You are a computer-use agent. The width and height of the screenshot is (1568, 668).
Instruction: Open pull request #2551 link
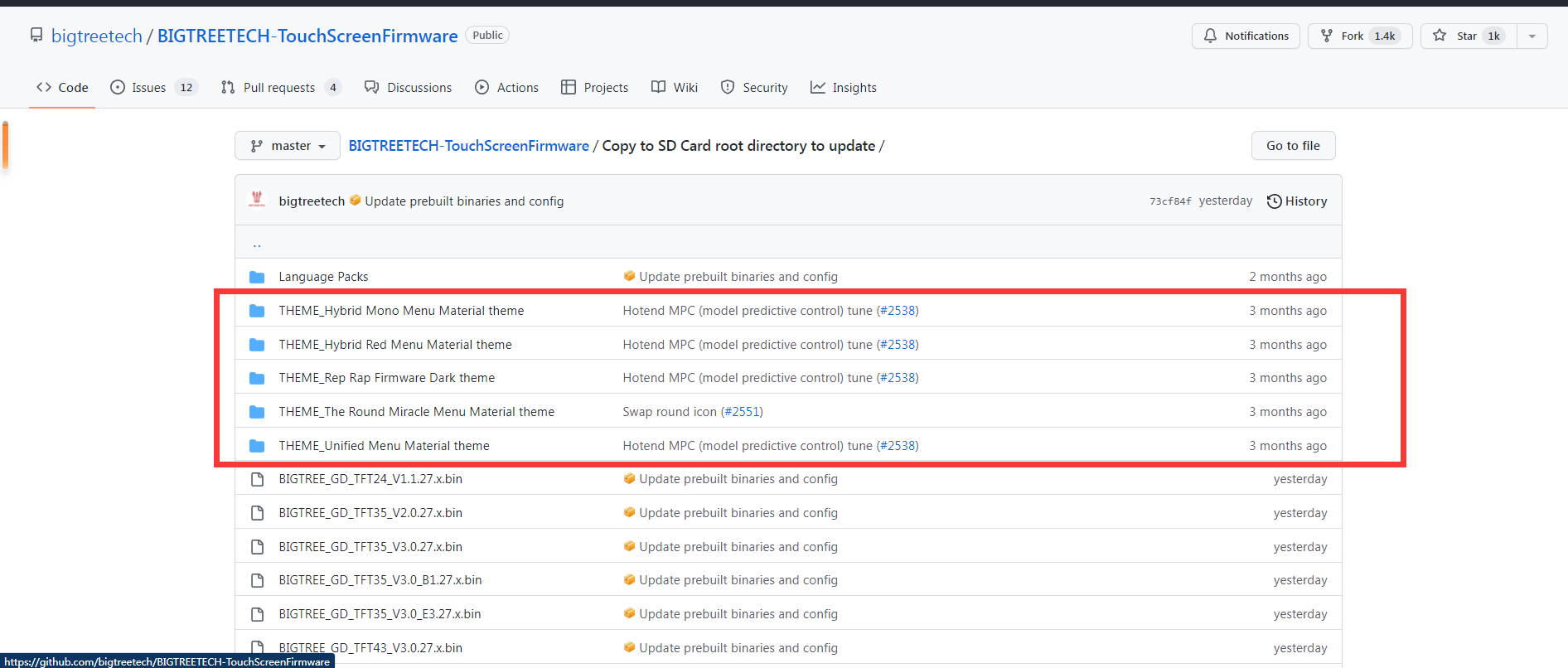[x=742, y=412]
